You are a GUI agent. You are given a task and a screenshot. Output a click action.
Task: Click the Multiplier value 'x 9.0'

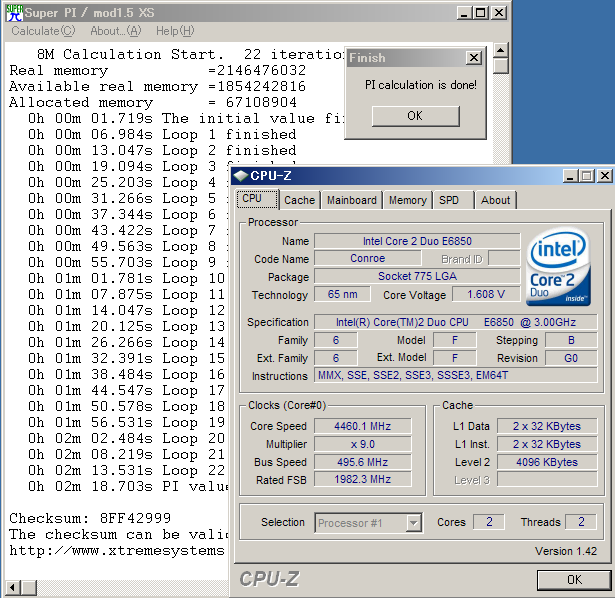[362, 444]
